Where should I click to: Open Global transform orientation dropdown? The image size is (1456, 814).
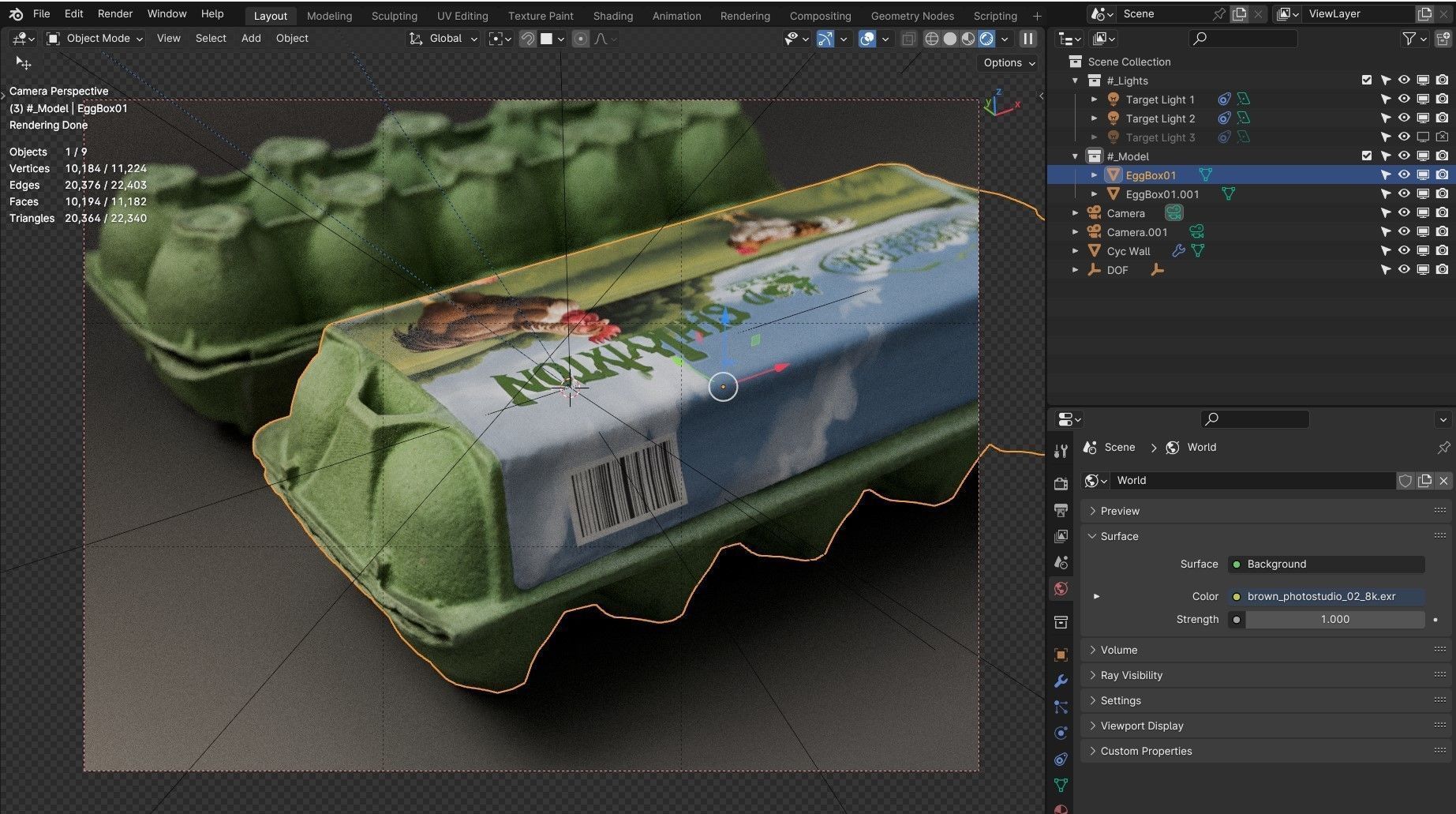443,39
